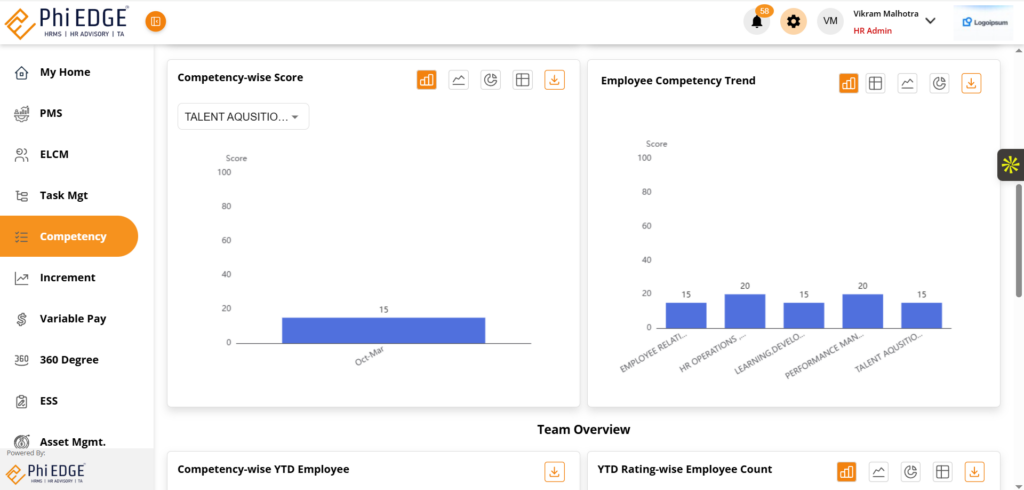The width and height of the screenshot is (1024, 490).
Task: Click the Oct-Mar score bar
Action: (x=383, y=330)
